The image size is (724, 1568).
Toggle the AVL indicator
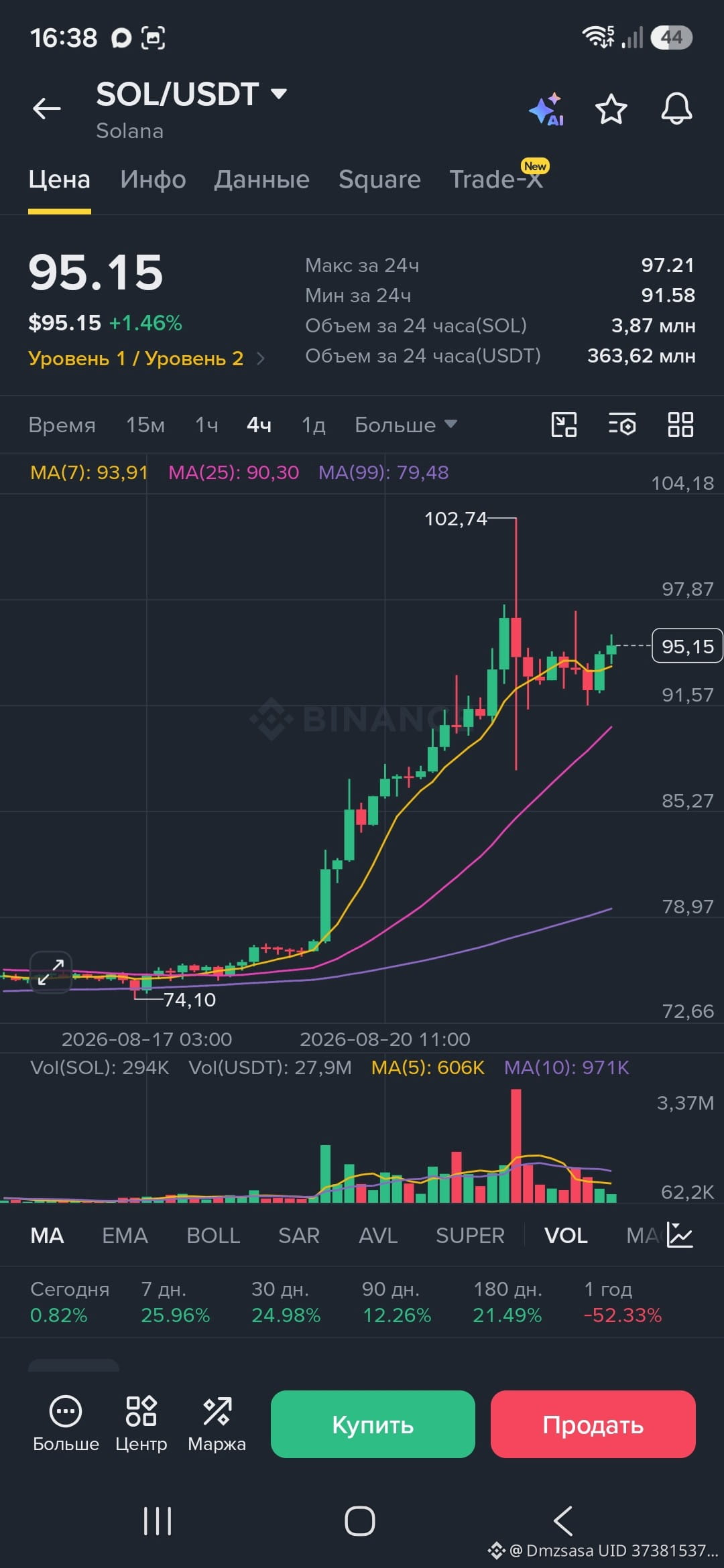[x=378, y=1235]
